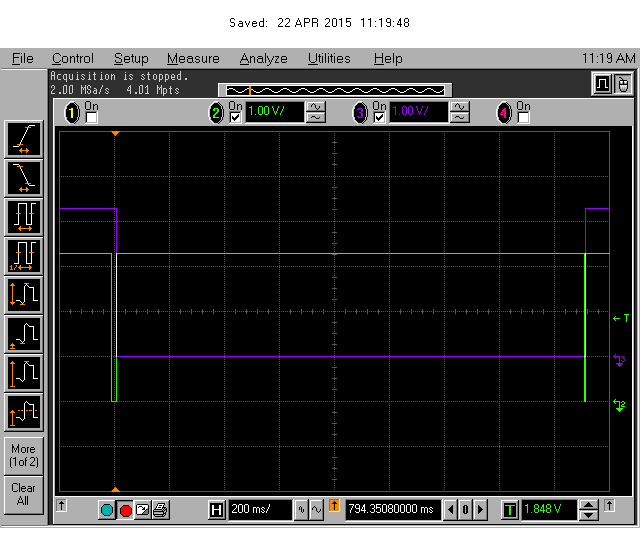Shift horizontal delay left arrow
Image resolution: width=640 pixels, height=544 pixels.
tap(451, 510)
